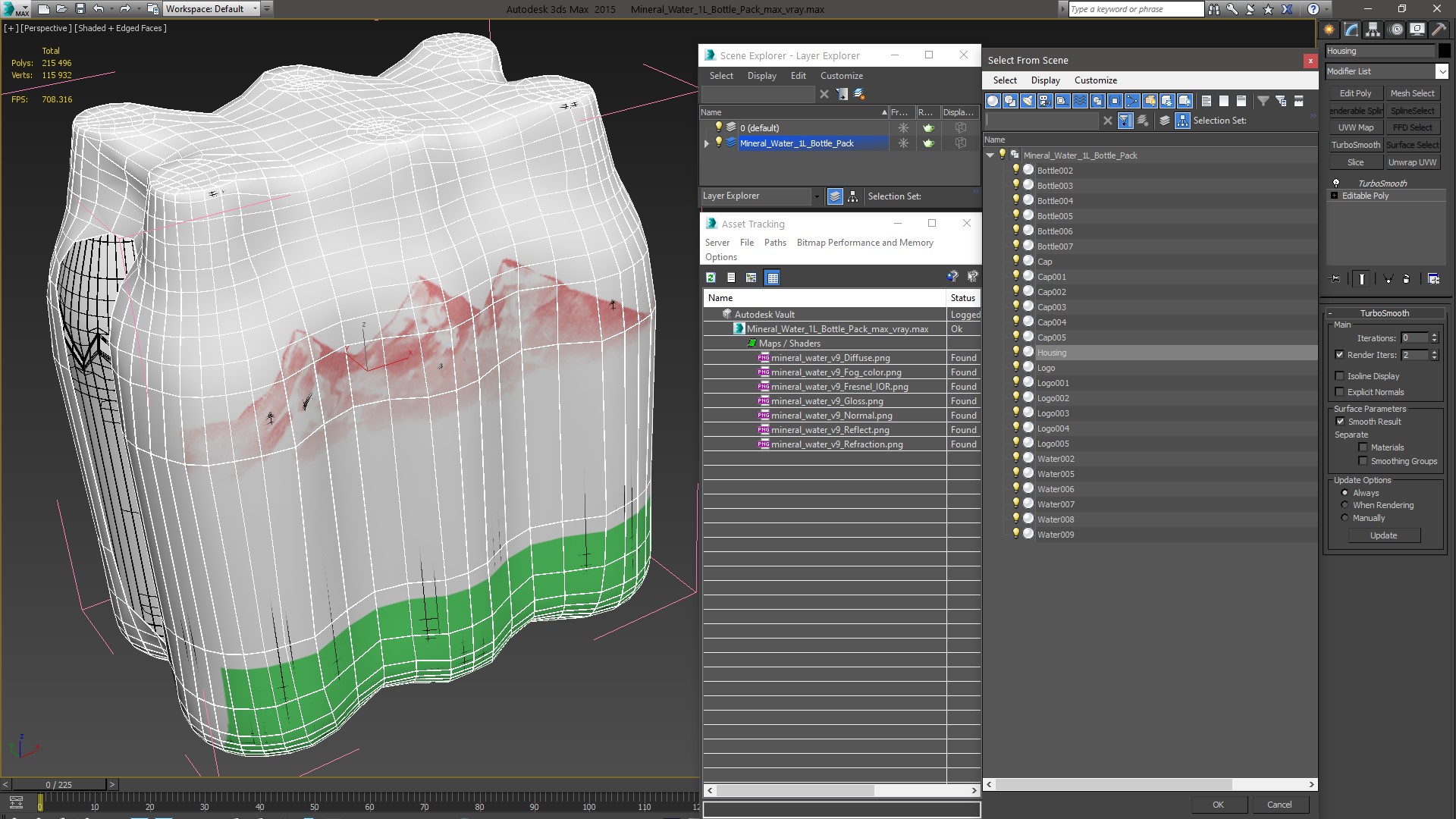Screen dimensions: 1456x819
Task: Toggle Smooth Result checkbox
Action: pyautogui.click(x=1340, y=422)
